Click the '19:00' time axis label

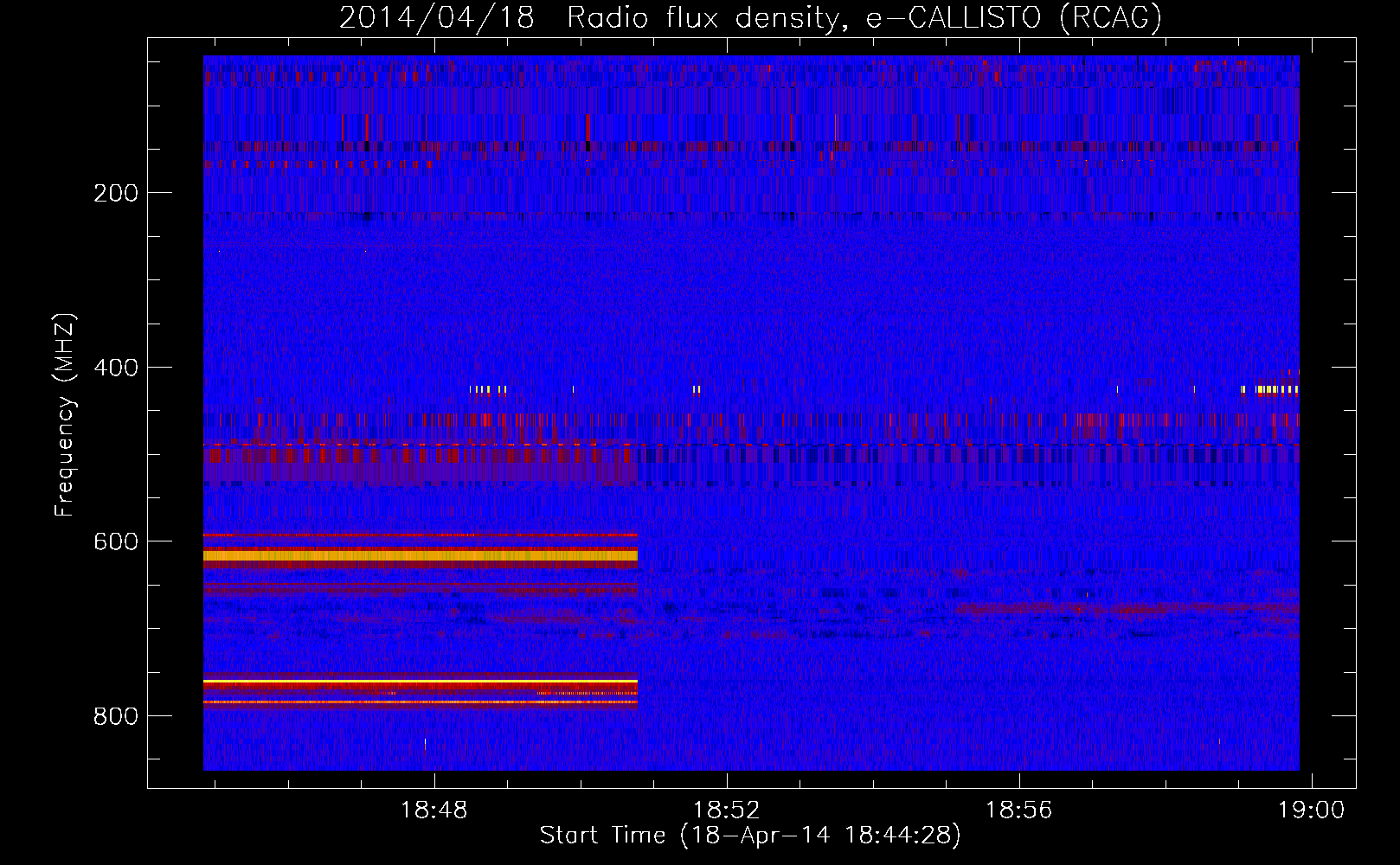pos(1312,811)
